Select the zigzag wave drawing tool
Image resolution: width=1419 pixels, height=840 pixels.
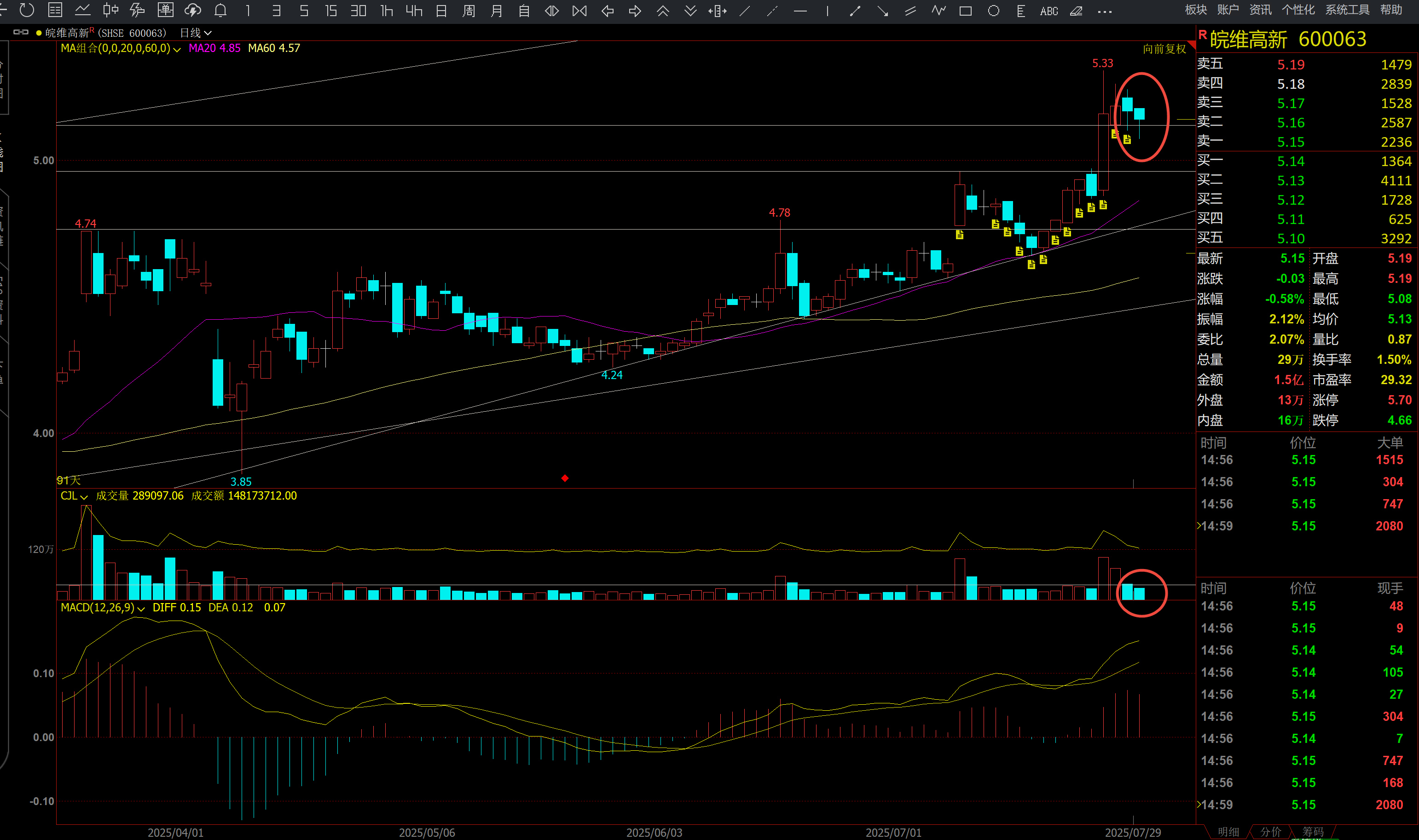point(938,11)
